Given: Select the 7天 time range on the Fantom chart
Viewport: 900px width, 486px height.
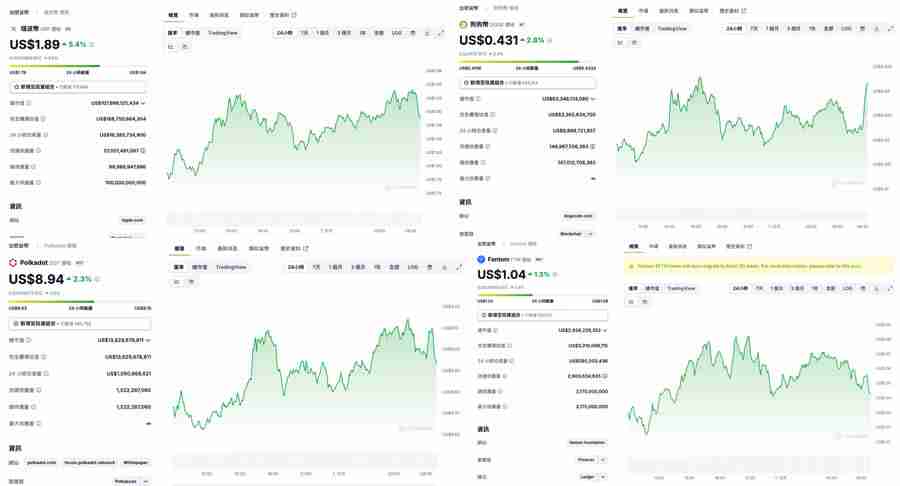Looking at the screenshot, I should [x=758, y=288].
